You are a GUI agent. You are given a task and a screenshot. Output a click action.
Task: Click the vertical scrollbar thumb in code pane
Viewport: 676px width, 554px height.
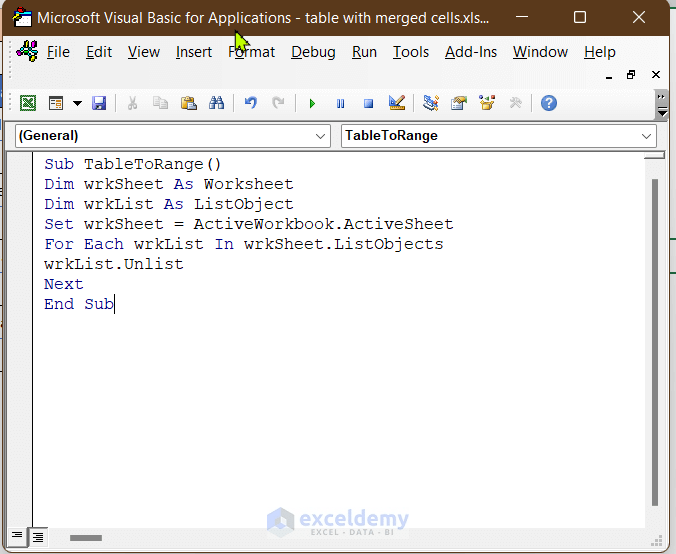click(x=655, y=342)
